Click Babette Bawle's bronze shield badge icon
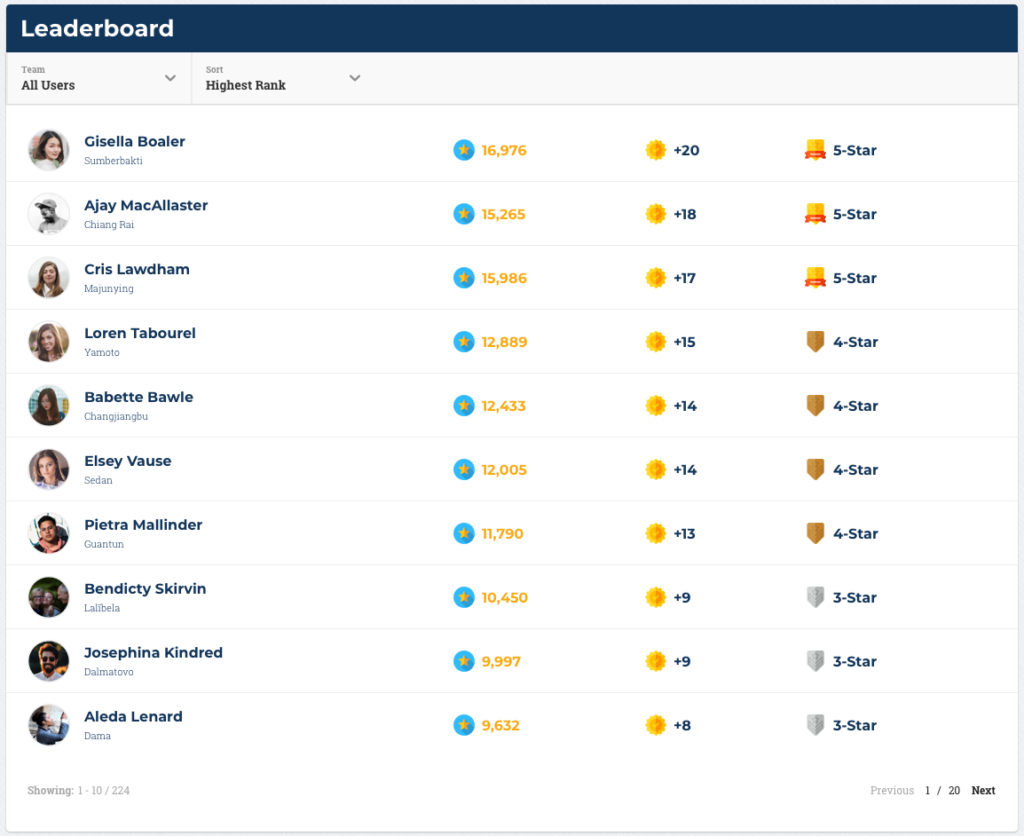This screenshot has height=836, width=1024. tap(815, 406)
